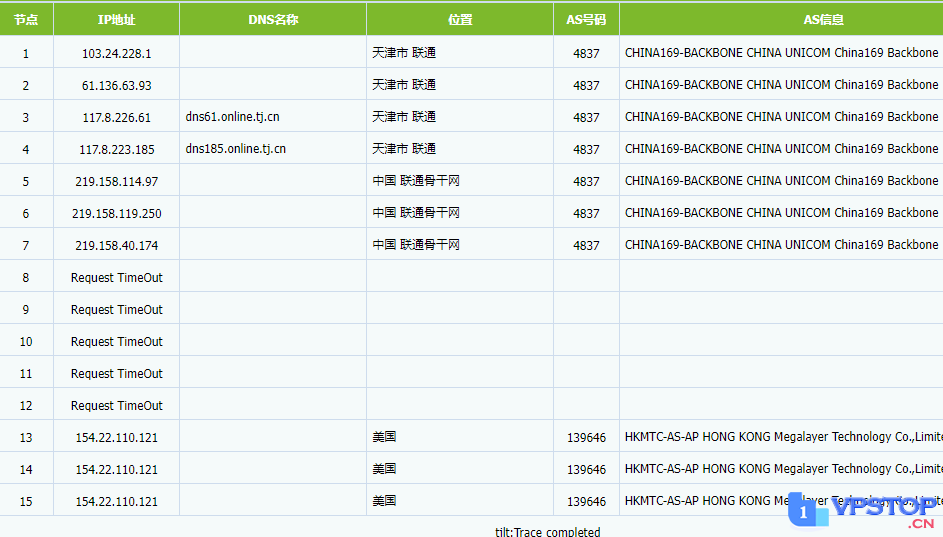Click HKMTC-AS-AP Megalayer info in node 13 row
Viewport: 943px width, 537px height.
784,437
